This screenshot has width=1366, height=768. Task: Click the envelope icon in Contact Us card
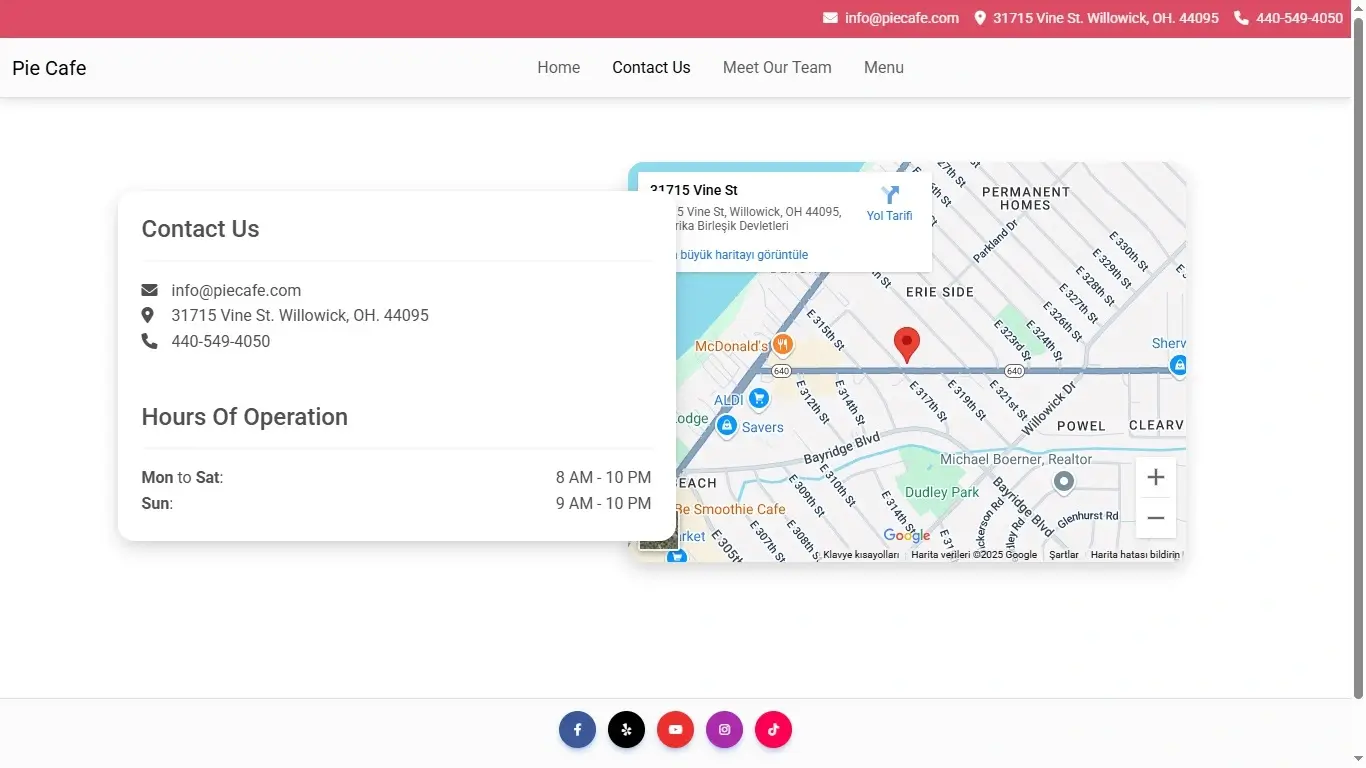[149, 290]
